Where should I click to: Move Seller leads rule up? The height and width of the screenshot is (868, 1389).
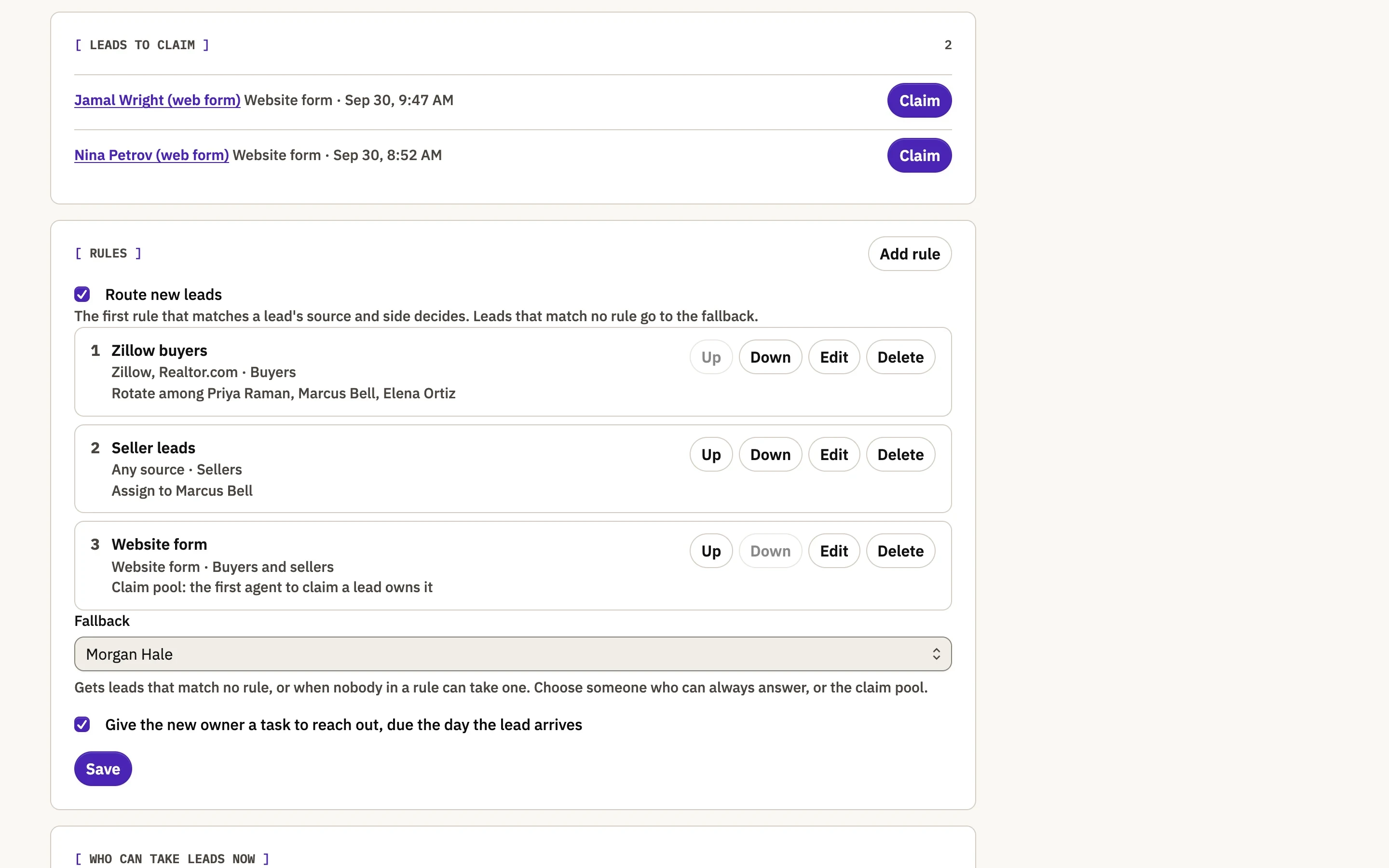pyautogui.click(x=711, y=455)
